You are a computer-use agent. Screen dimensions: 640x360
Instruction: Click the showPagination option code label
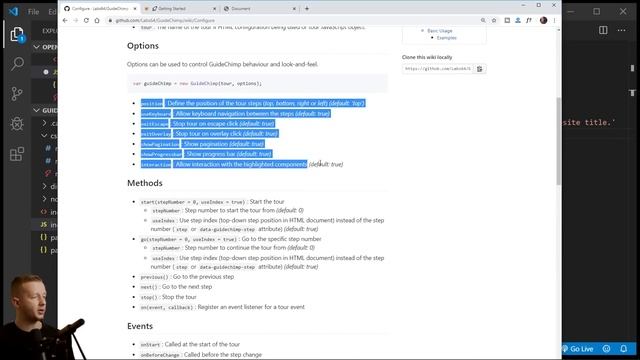coord(160,144)
